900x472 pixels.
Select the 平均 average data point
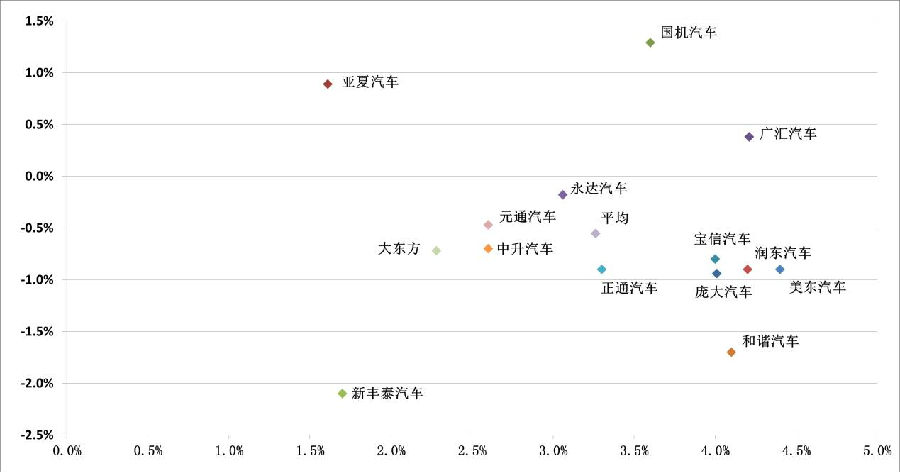point(595,234)
